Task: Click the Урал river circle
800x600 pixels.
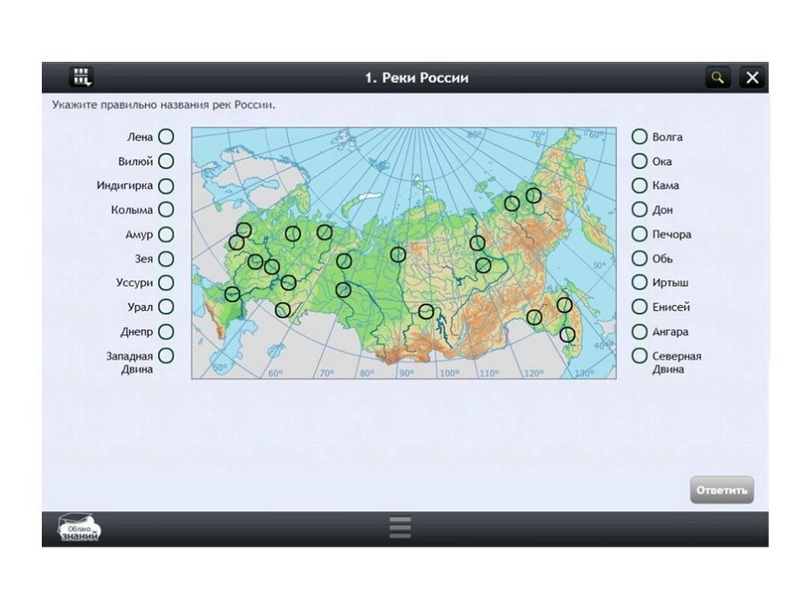Action: [x=166, y=307]
